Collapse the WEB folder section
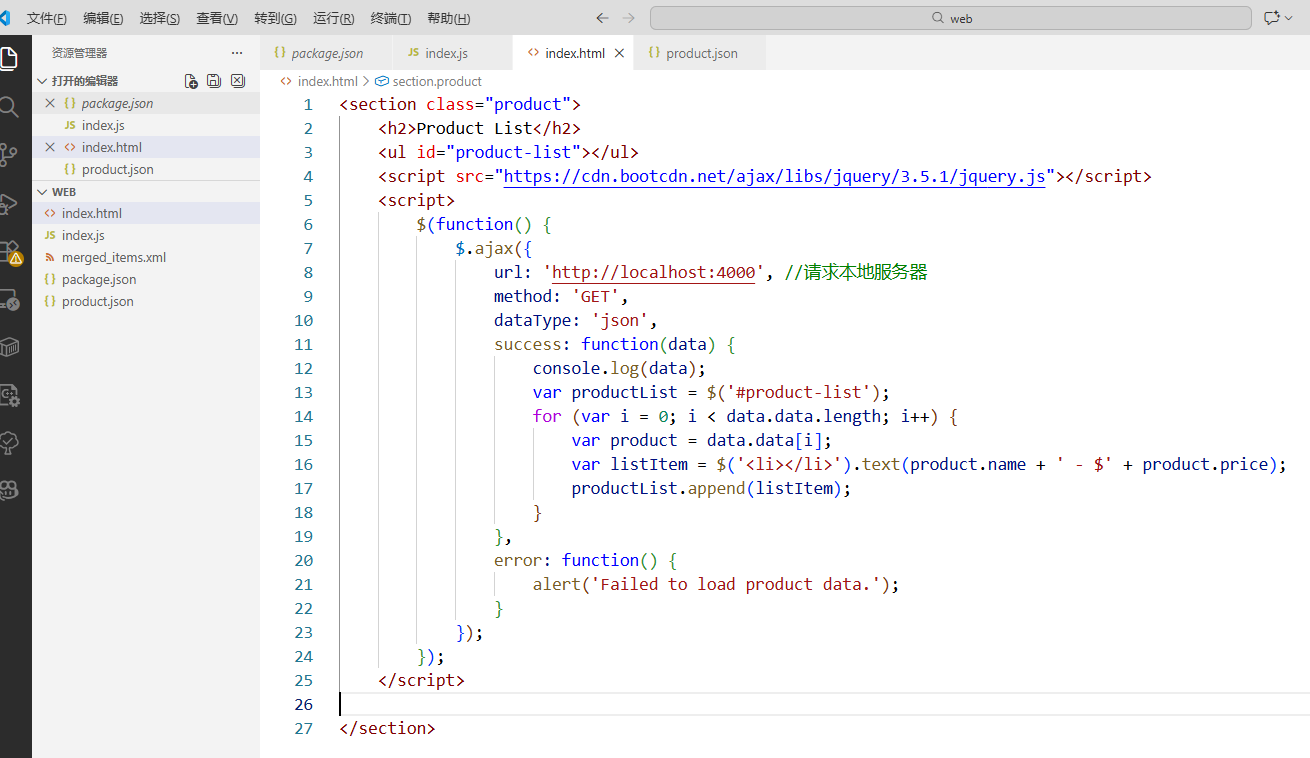The image size is (1310, 758). (42, 191)
